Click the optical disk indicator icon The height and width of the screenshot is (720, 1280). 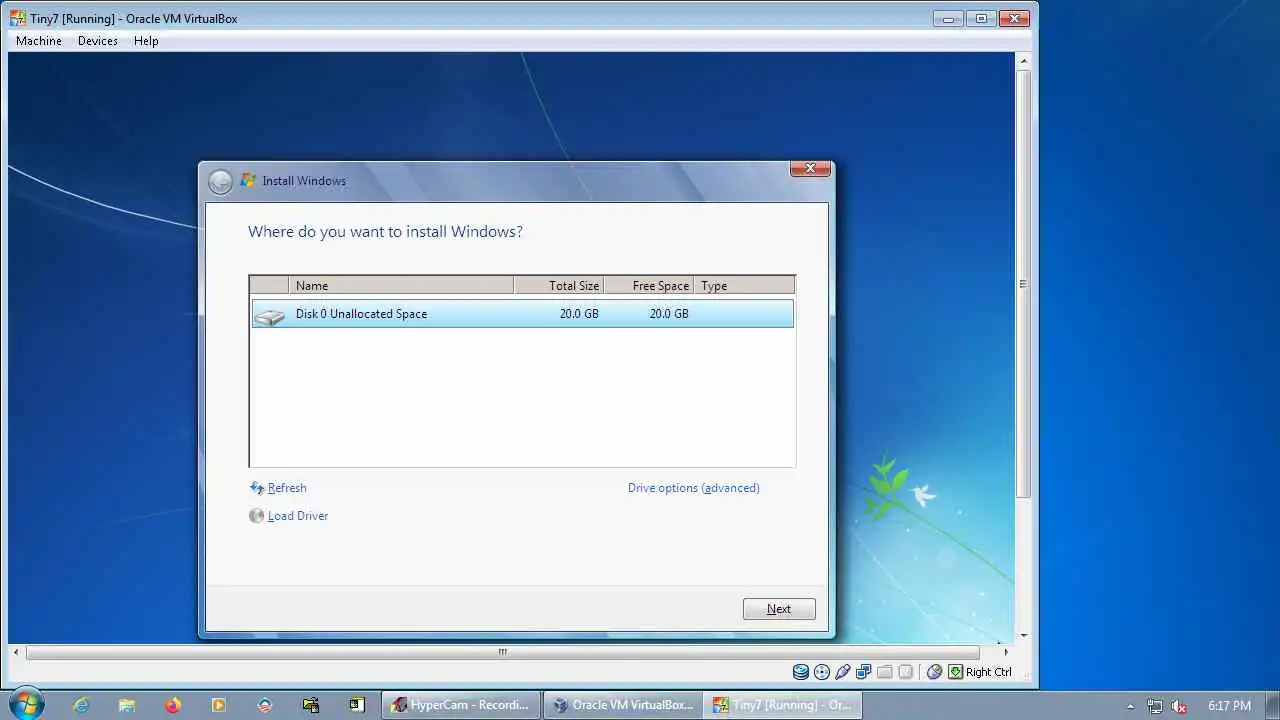822,672
